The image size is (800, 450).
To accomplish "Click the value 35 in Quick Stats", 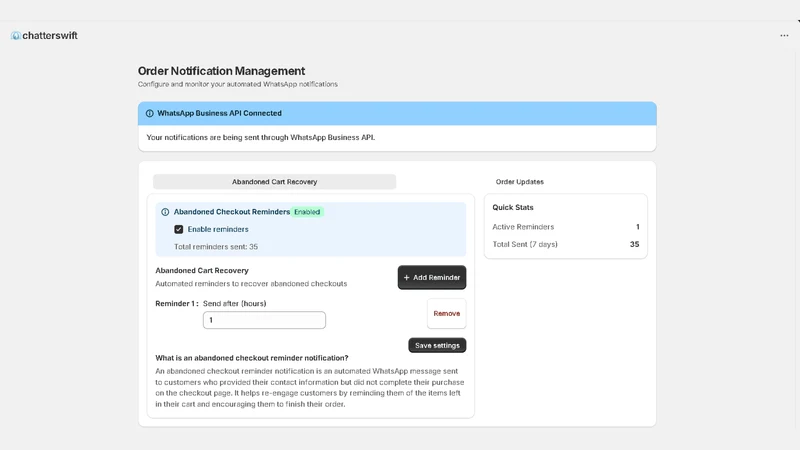I will pos(634,244).
